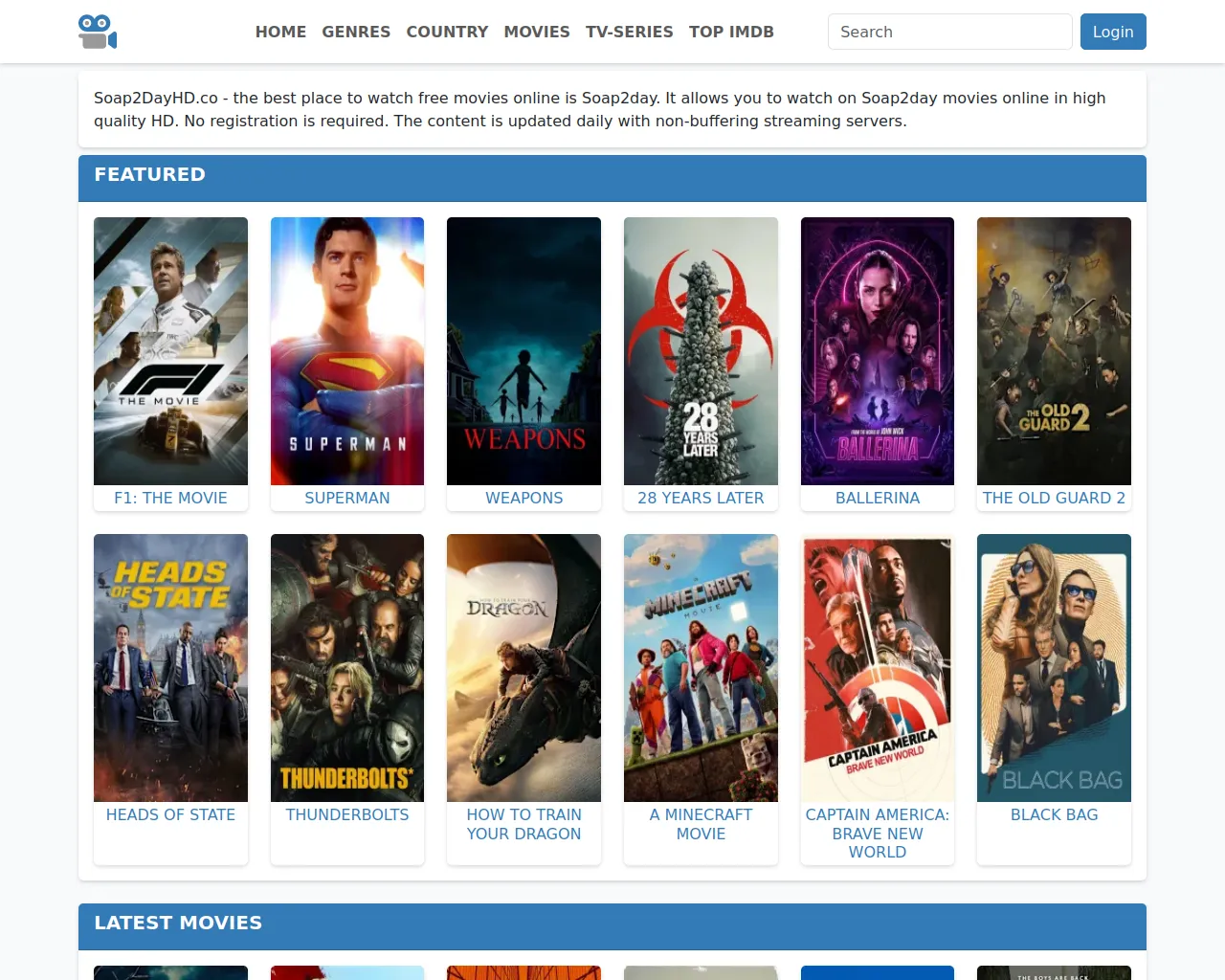Open the Black Bag poster
Viewport: 1225px width, 980px height.
[x=1054, y=668]
